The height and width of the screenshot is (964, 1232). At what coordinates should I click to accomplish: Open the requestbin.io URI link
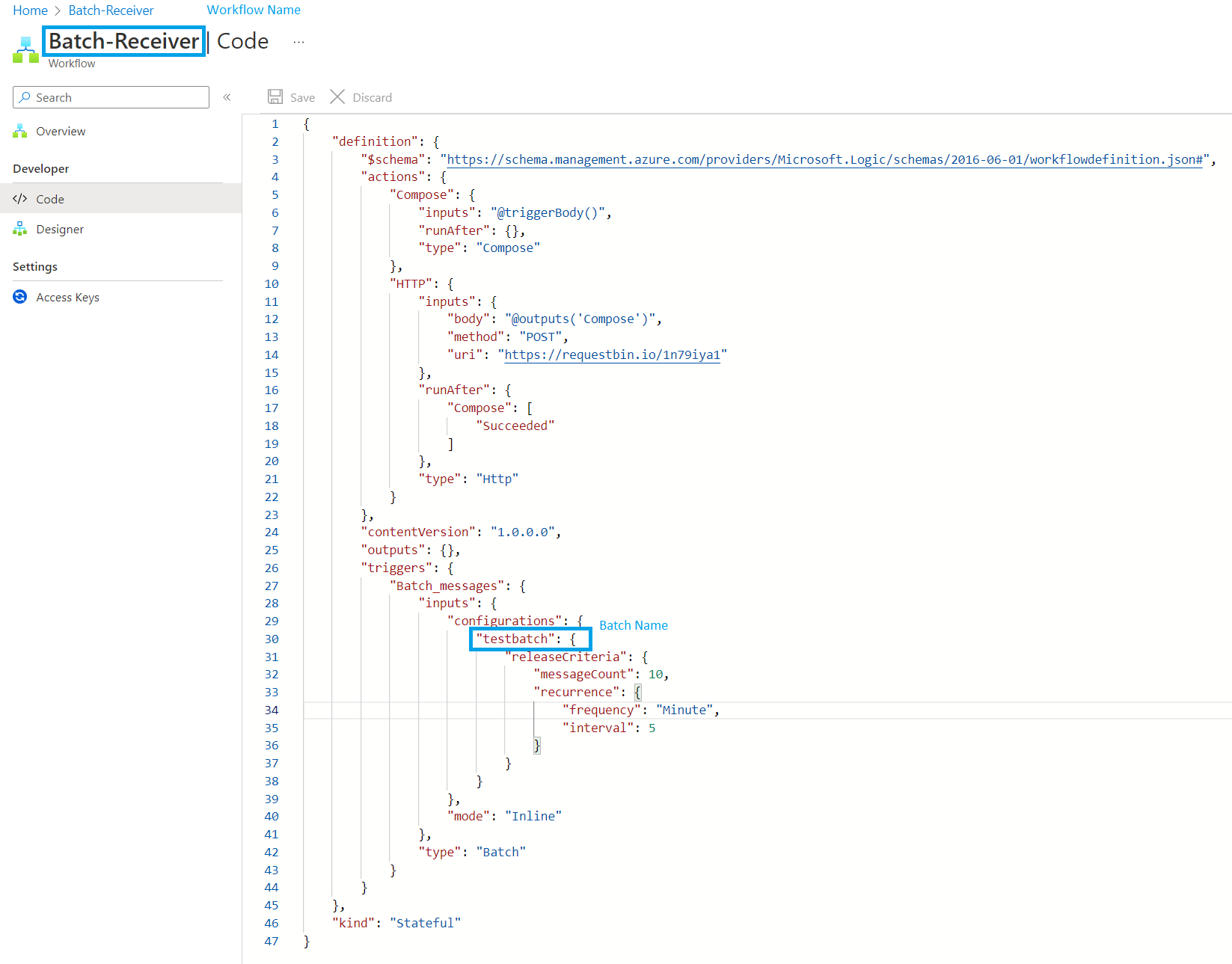[612, 355]
